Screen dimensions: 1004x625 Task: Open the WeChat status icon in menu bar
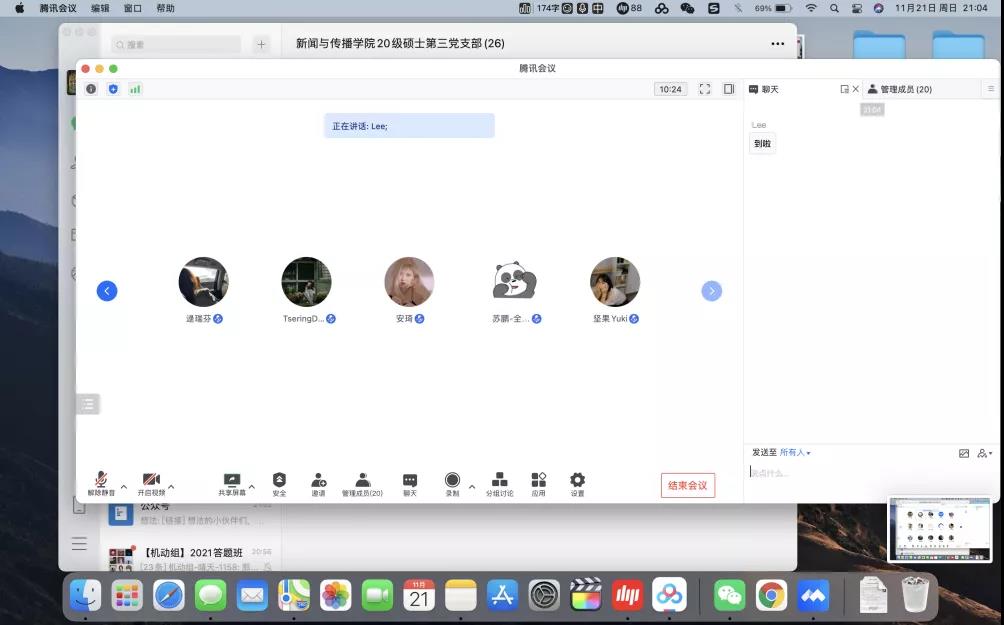point(687,8)
